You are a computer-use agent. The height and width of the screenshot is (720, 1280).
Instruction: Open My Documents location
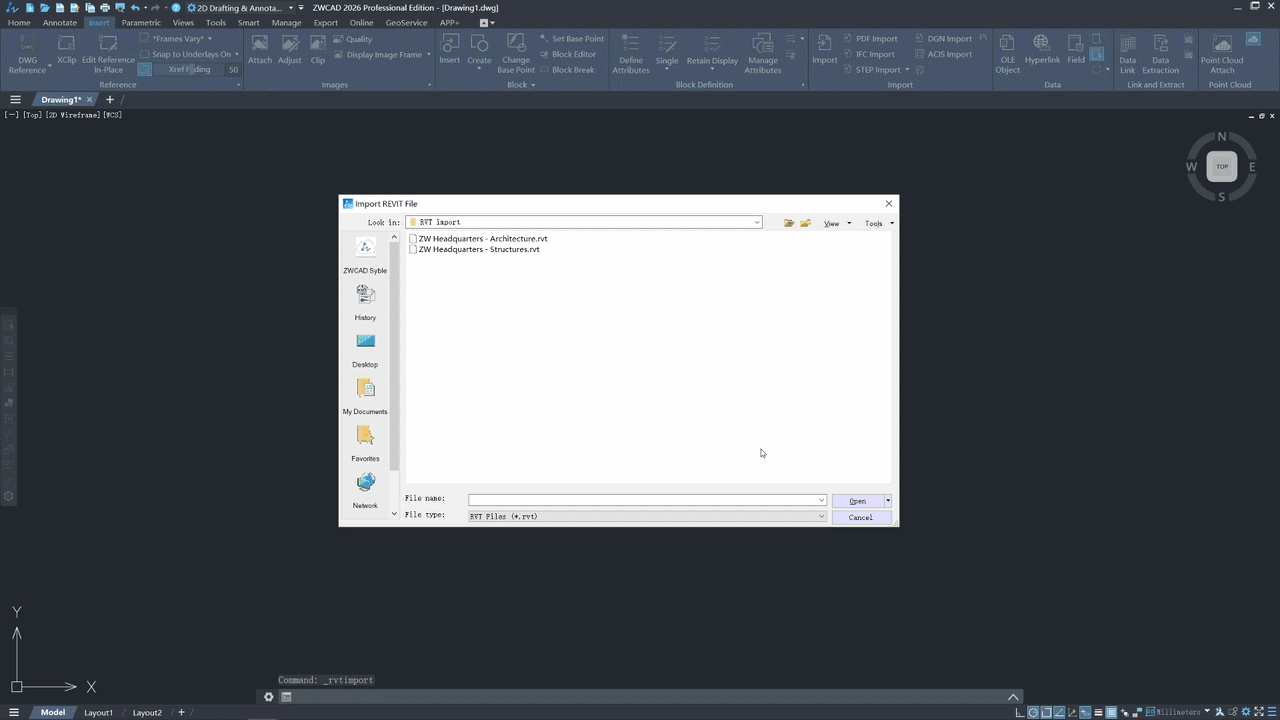tap(365, 396)
